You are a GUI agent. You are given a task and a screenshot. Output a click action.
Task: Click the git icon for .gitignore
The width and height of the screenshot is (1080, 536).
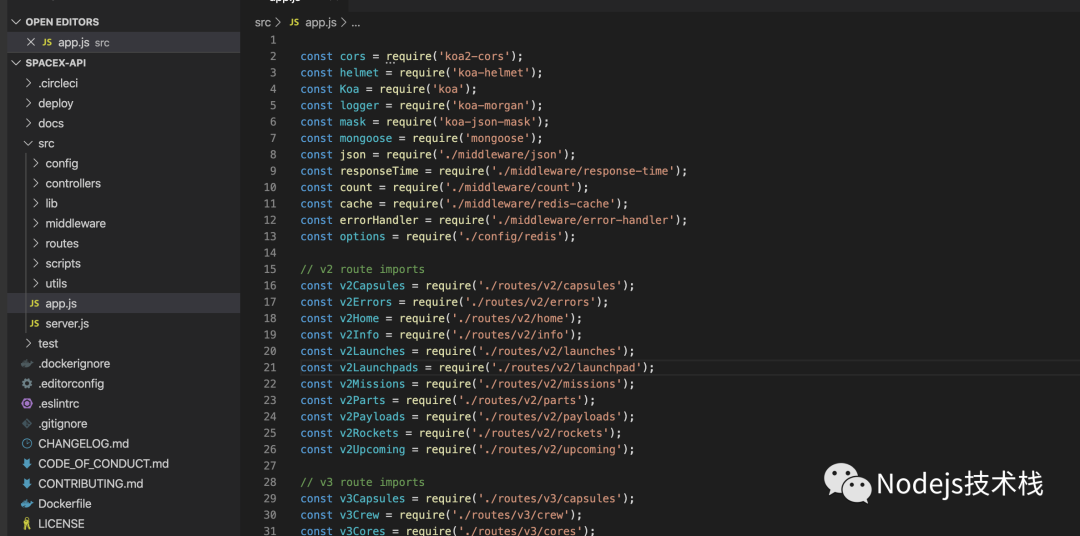point(27,423)
